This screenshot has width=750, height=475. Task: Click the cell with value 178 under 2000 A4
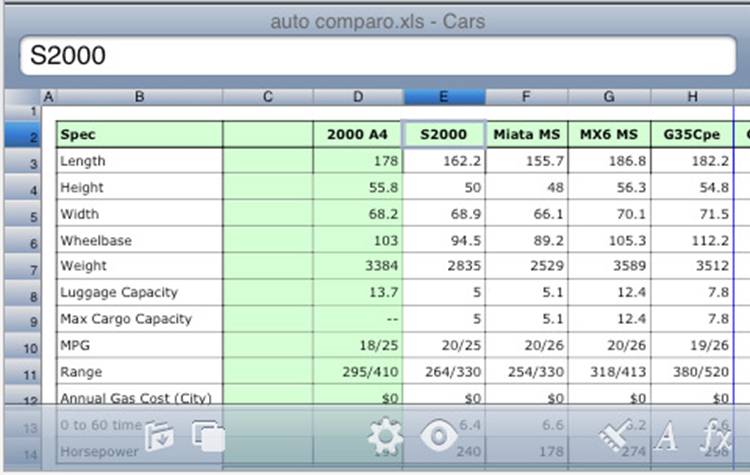click(358, 161)
